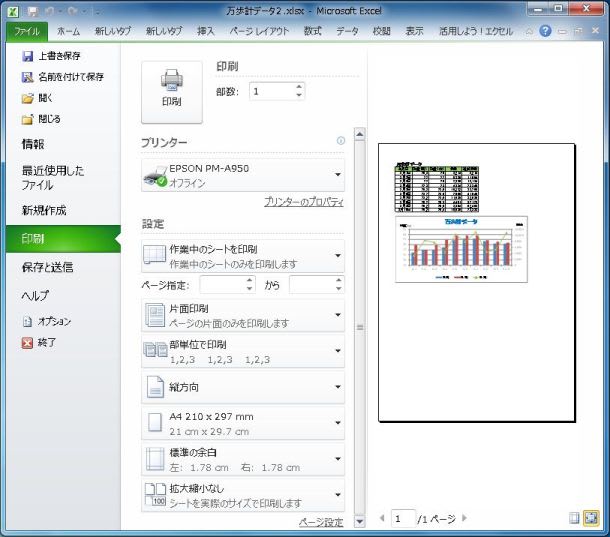Switch to the ホーム ribbon tab

[68, 31]
